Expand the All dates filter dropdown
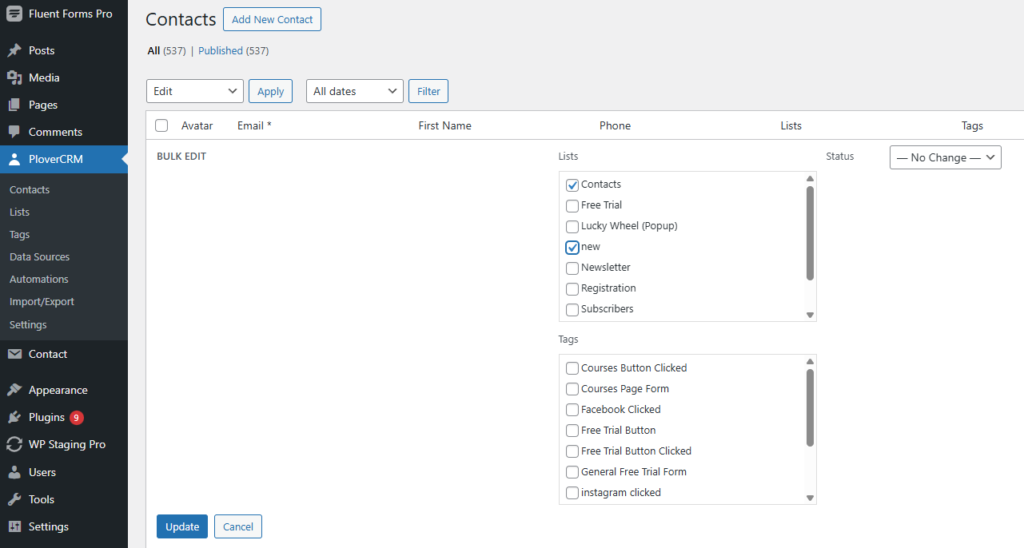1024x548 pixels. pos(354,91)
